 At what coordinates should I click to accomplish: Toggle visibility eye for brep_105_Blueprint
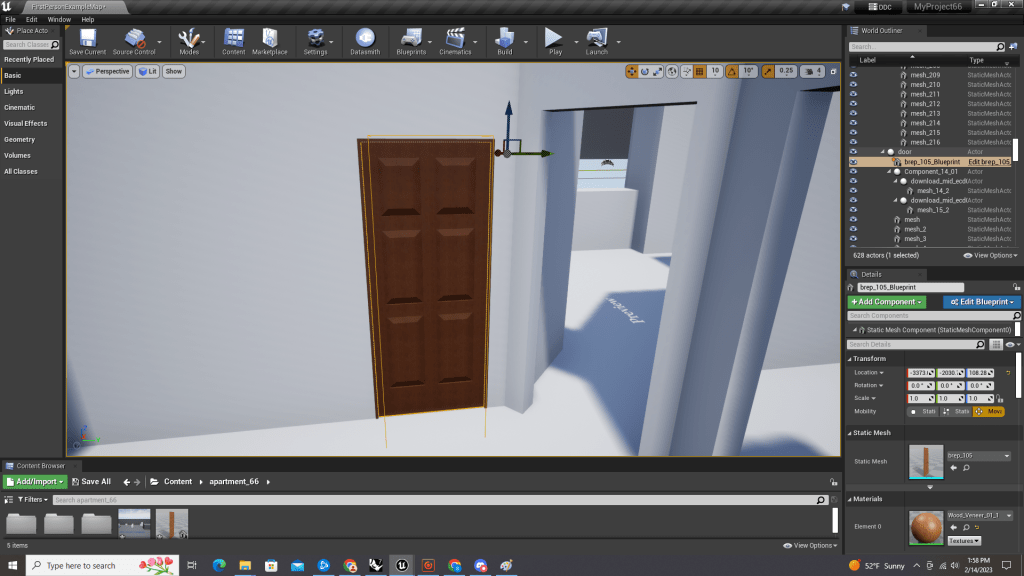pyautogui.click(x=853, y=161)
